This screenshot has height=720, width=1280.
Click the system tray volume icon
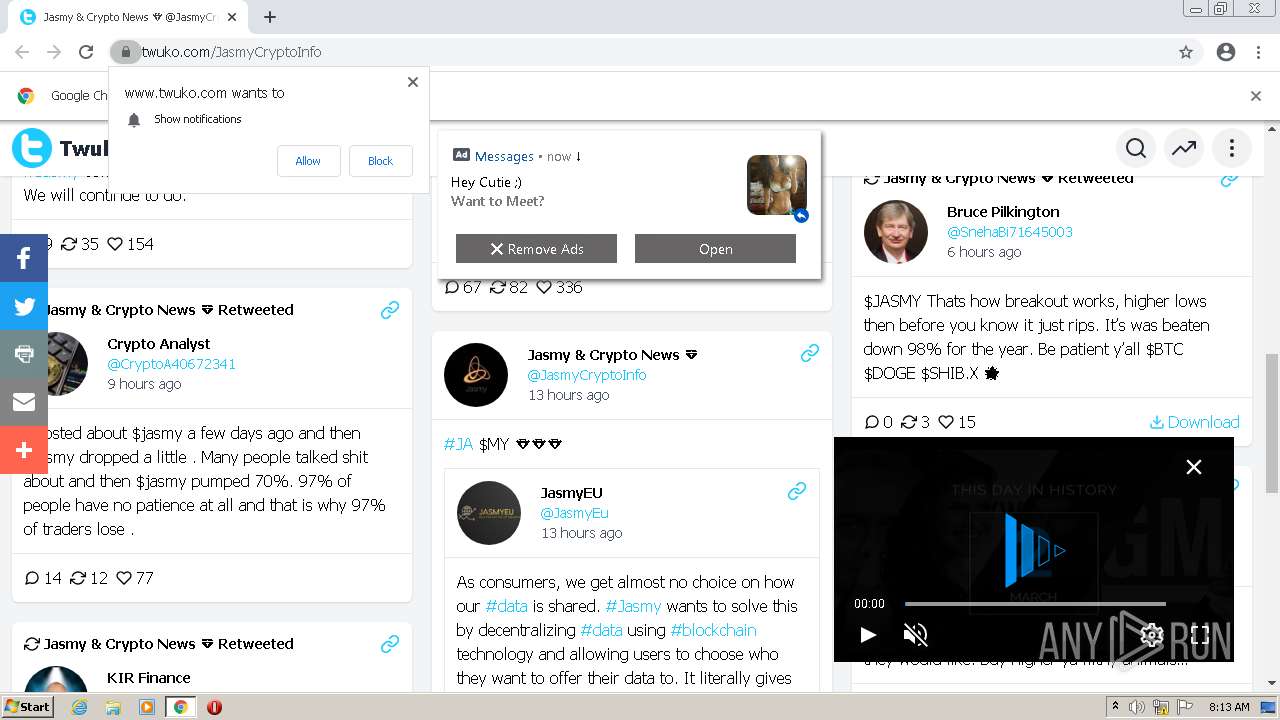1137,707
